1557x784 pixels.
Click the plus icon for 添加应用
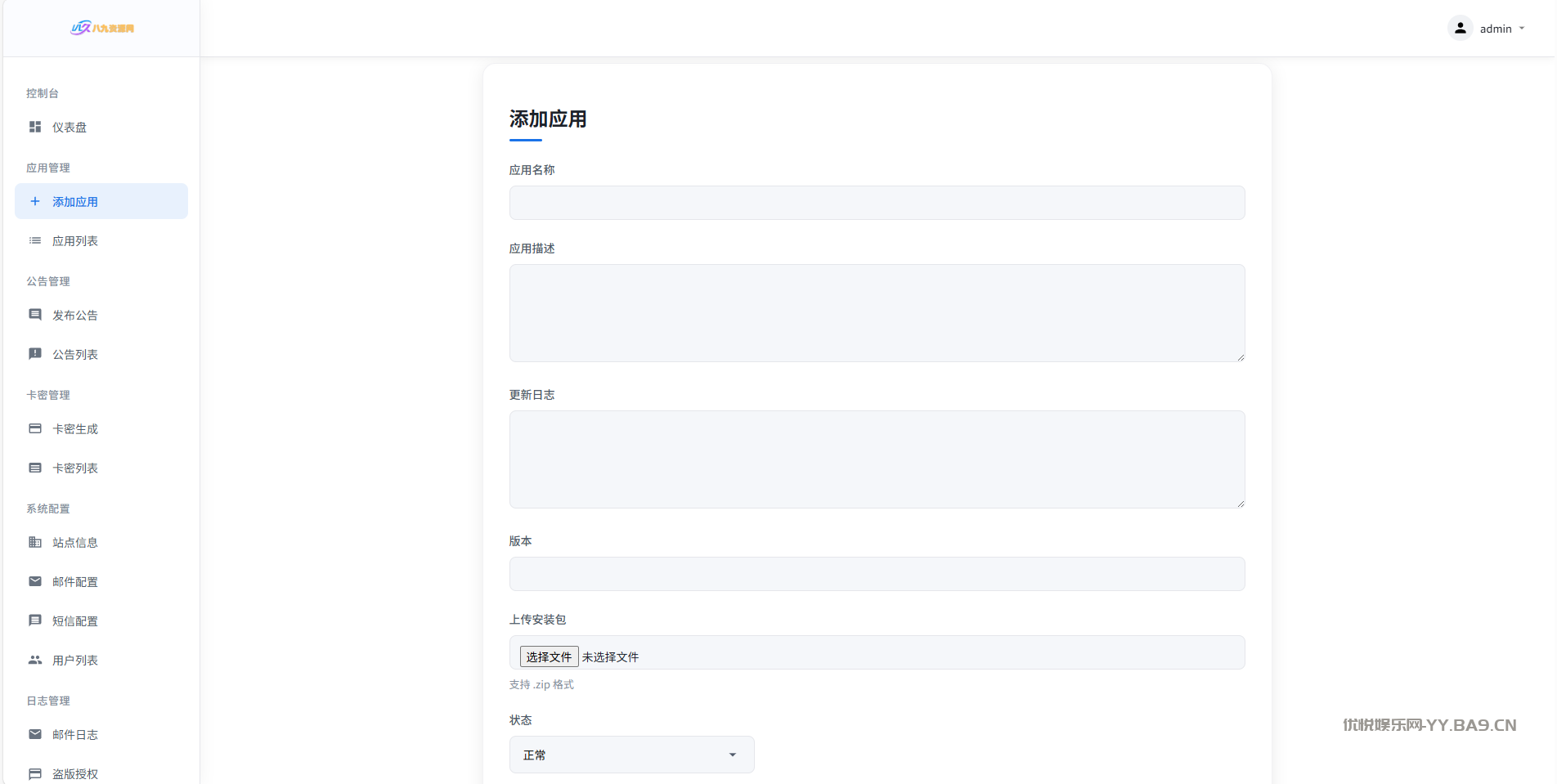pyautogui.click(x=35, y=201)
